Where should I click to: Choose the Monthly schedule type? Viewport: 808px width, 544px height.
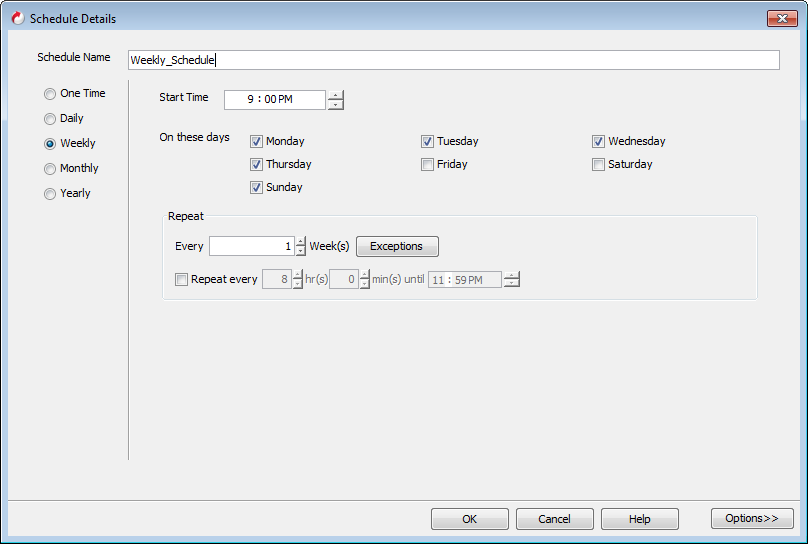coord(50,169)
